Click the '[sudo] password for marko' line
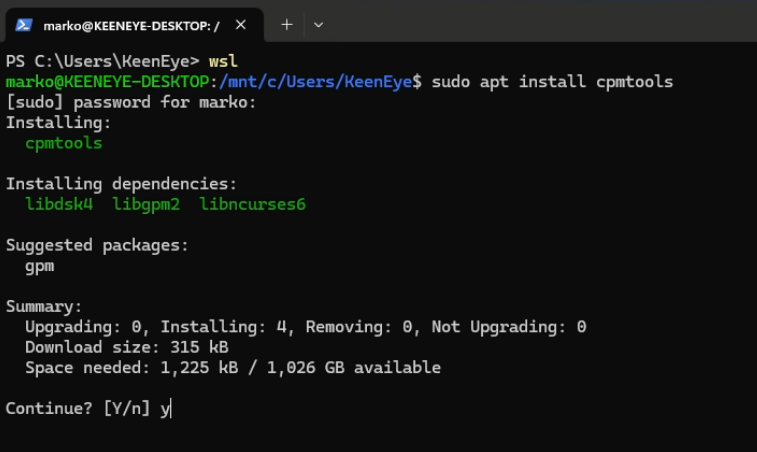Viewport: 757px width, 452px height. 131,102
